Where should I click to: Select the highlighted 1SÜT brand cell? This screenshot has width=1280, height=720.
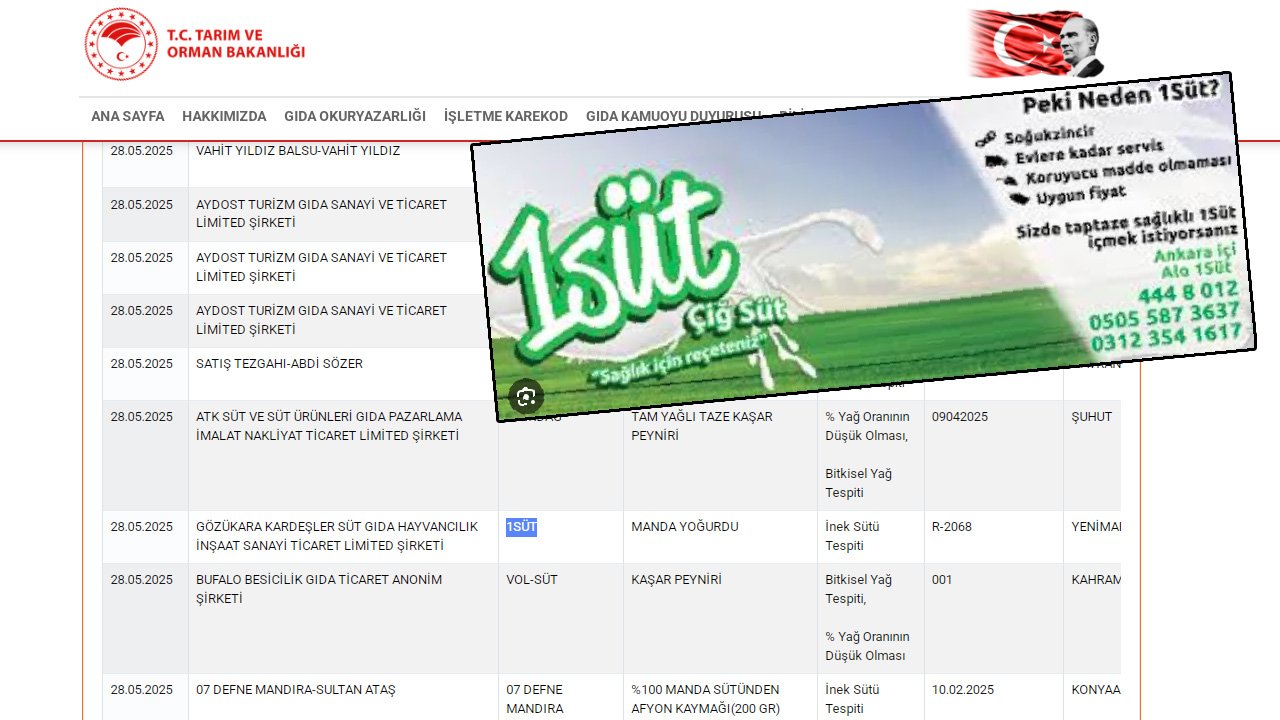[521, 527]
